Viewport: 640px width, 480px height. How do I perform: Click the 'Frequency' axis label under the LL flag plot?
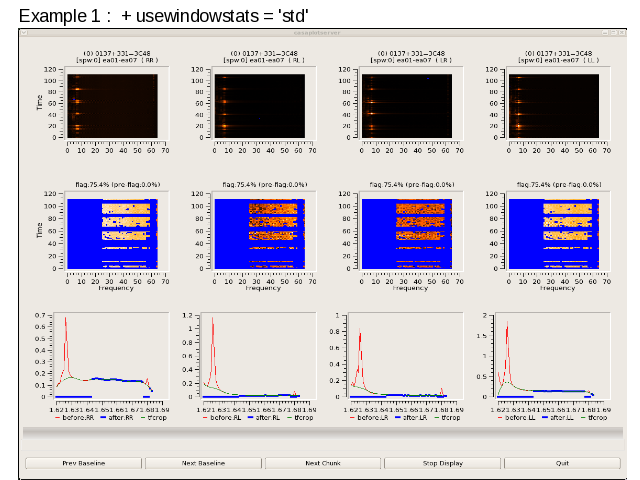point(557,288)
